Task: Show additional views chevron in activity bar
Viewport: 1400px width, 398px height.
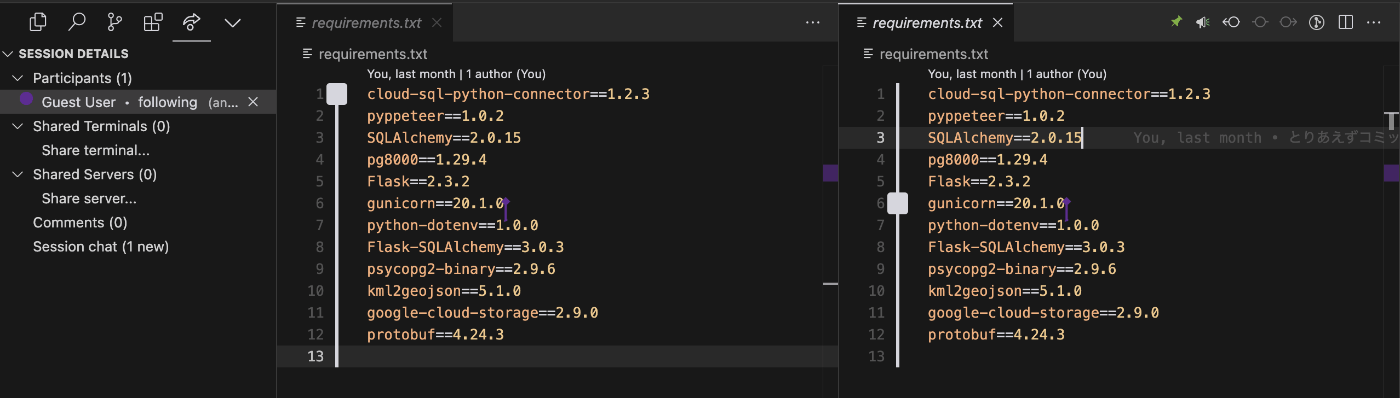Action: 233,22
